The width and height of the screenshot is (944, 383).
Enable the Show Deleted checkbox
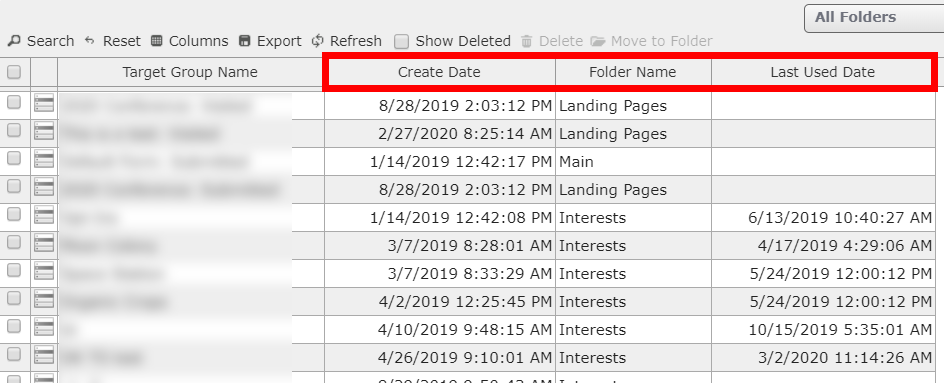click(x=402, y=42)
